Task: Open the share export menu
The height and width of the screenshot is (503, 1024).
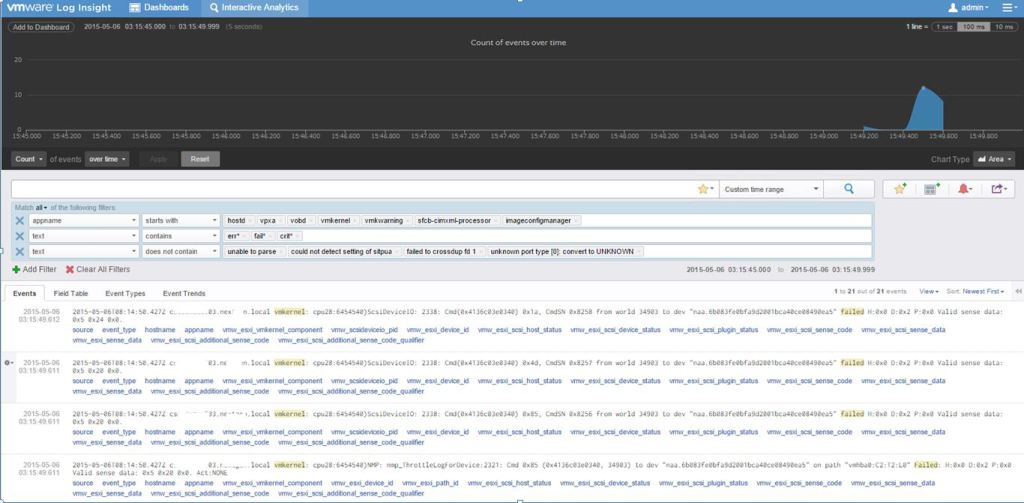Action: (997, 189)
